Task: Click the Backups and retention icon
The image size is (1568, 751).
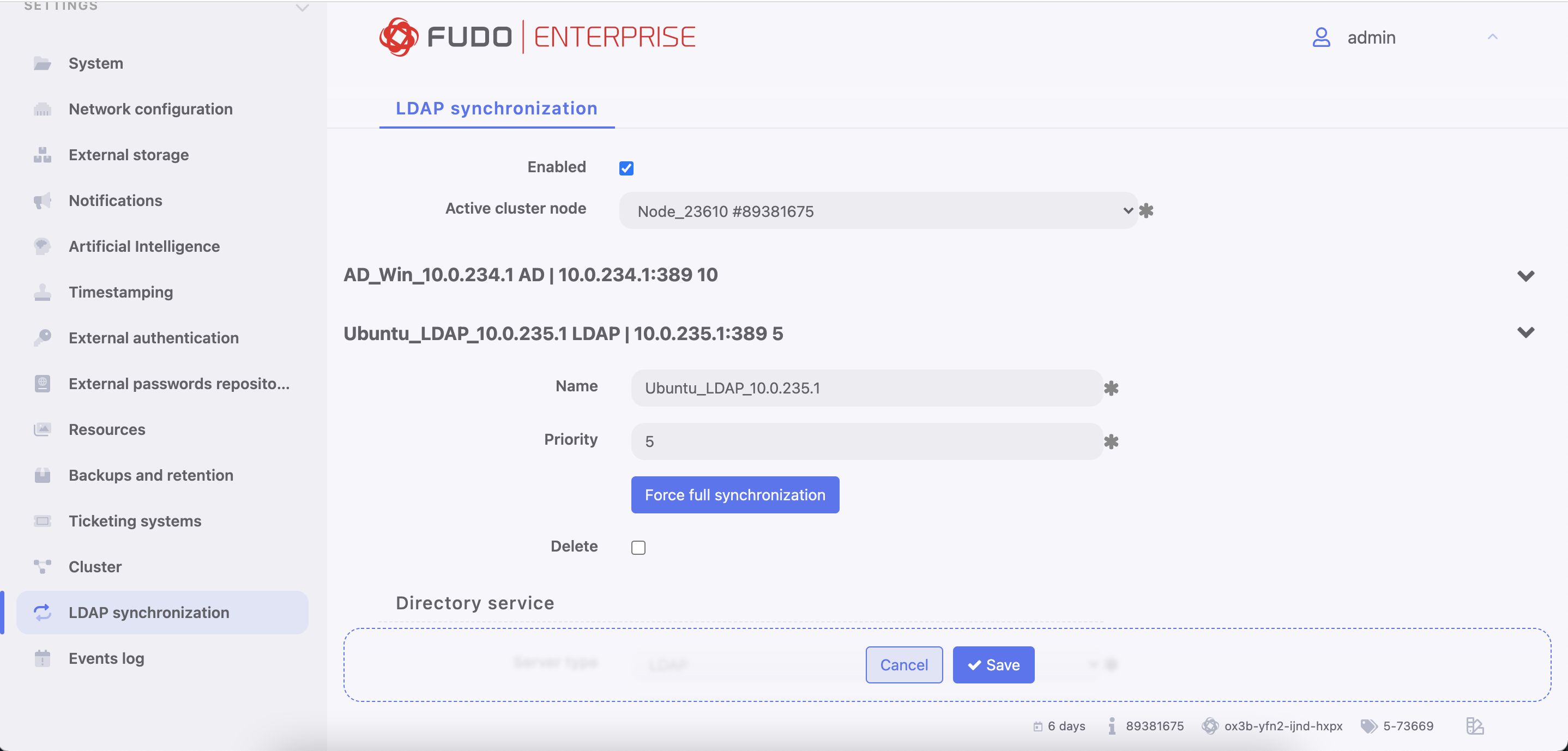Action: click(42, 475)
